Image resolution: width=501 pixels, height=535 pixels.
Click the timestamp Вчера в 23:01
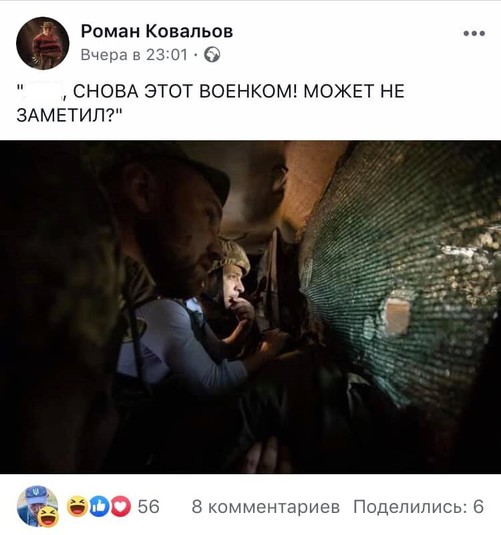[x=134, y=55]
